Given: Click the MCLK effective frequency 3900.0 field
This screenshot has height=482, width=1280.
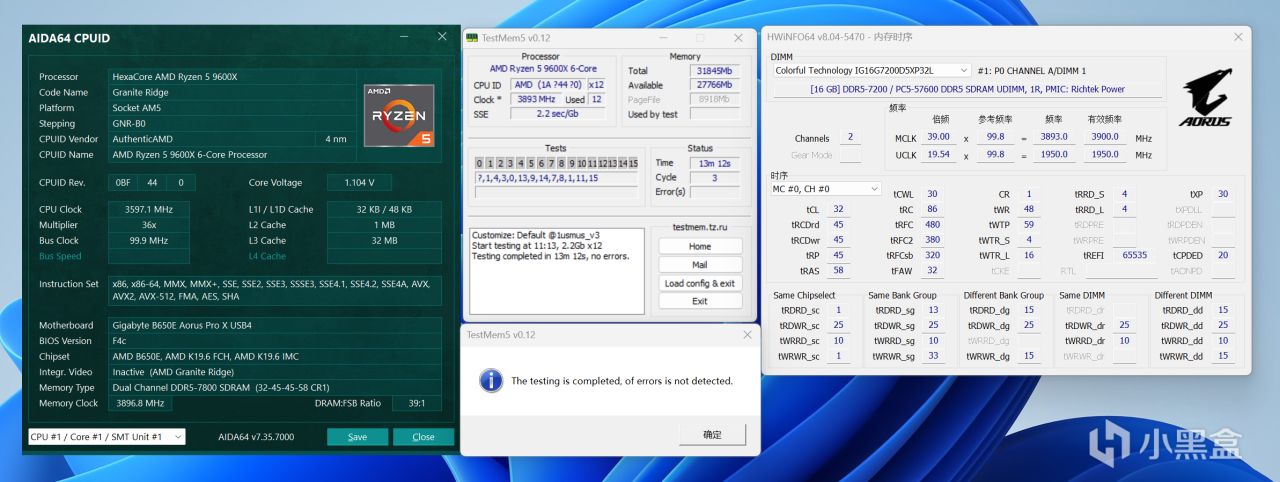Looking at the screenshot, I should tap(1105, 137).
